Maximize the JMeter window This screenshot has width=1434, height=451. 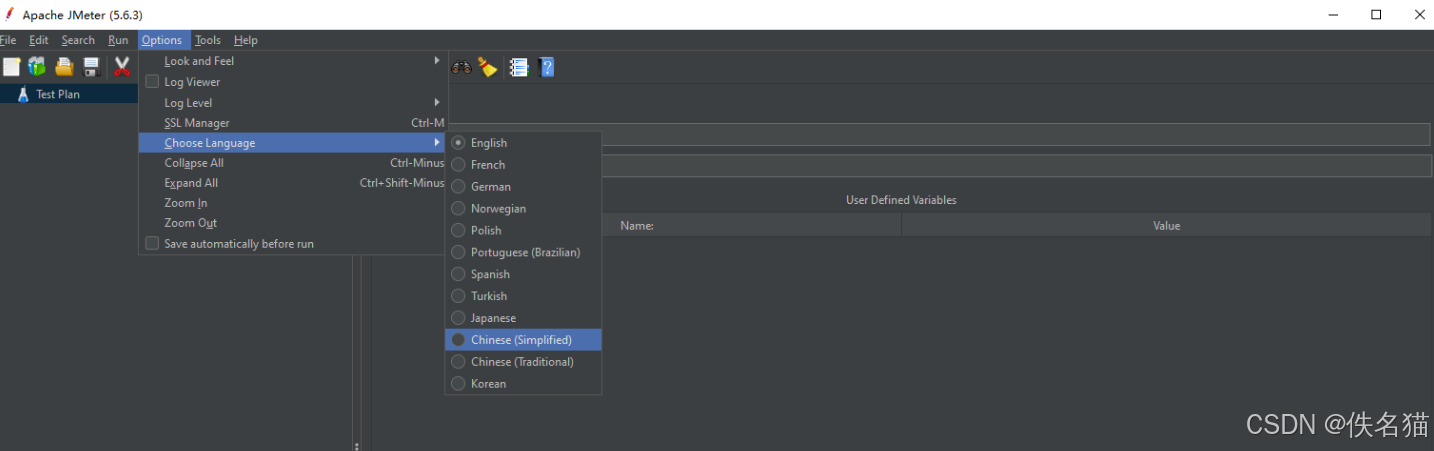1376,14
